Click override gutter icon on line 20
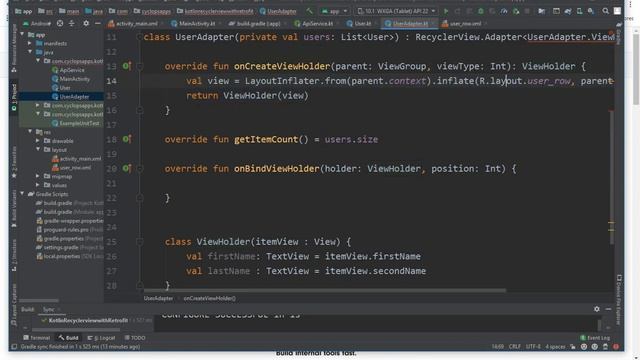 pos(127,168)
